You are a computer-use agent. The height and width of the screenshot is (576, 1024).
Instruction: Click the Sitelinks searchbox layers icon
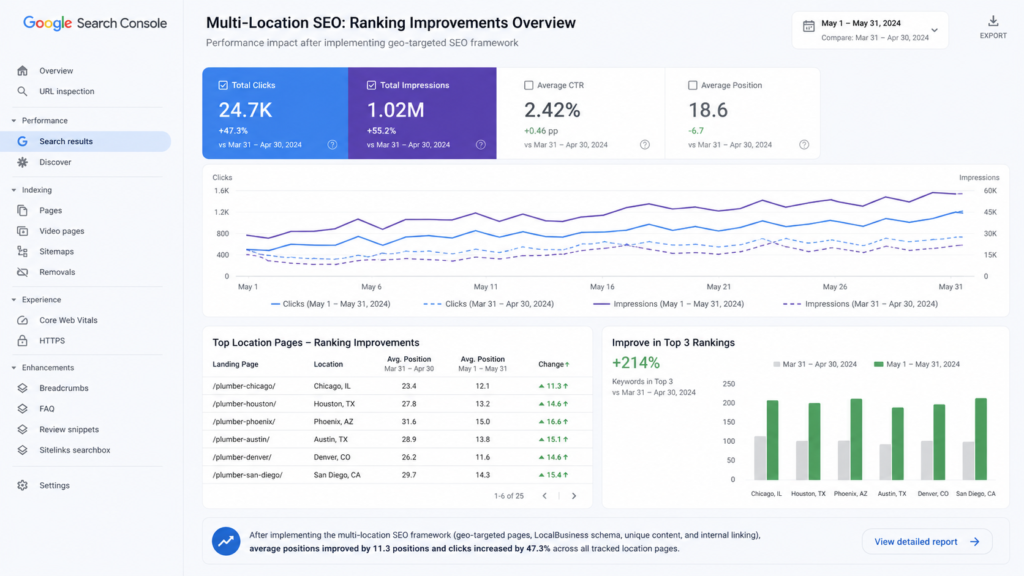pyautogui.click(x=22, y=450)
